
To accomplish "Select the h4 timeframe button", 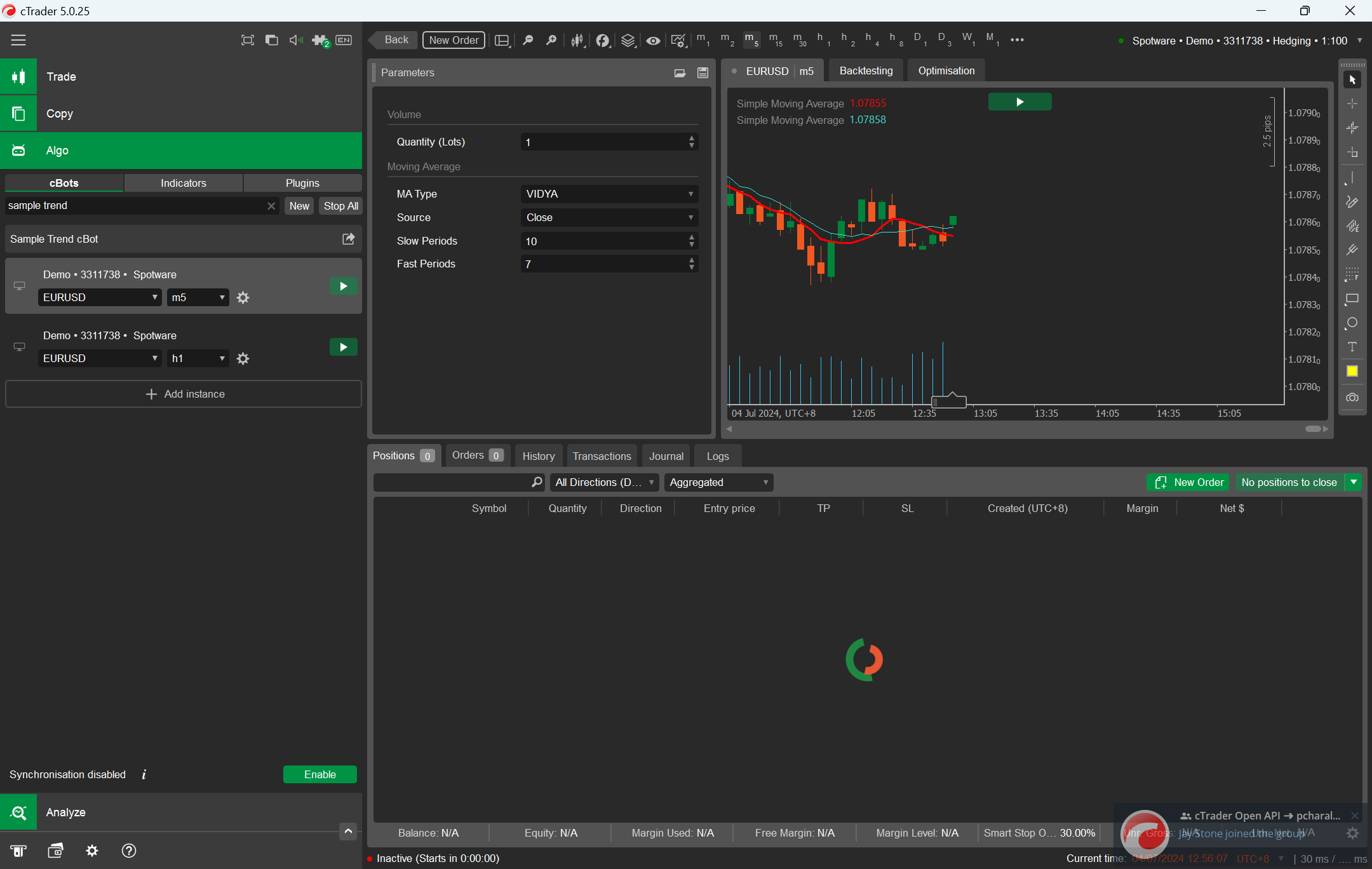I will point(872,39).
